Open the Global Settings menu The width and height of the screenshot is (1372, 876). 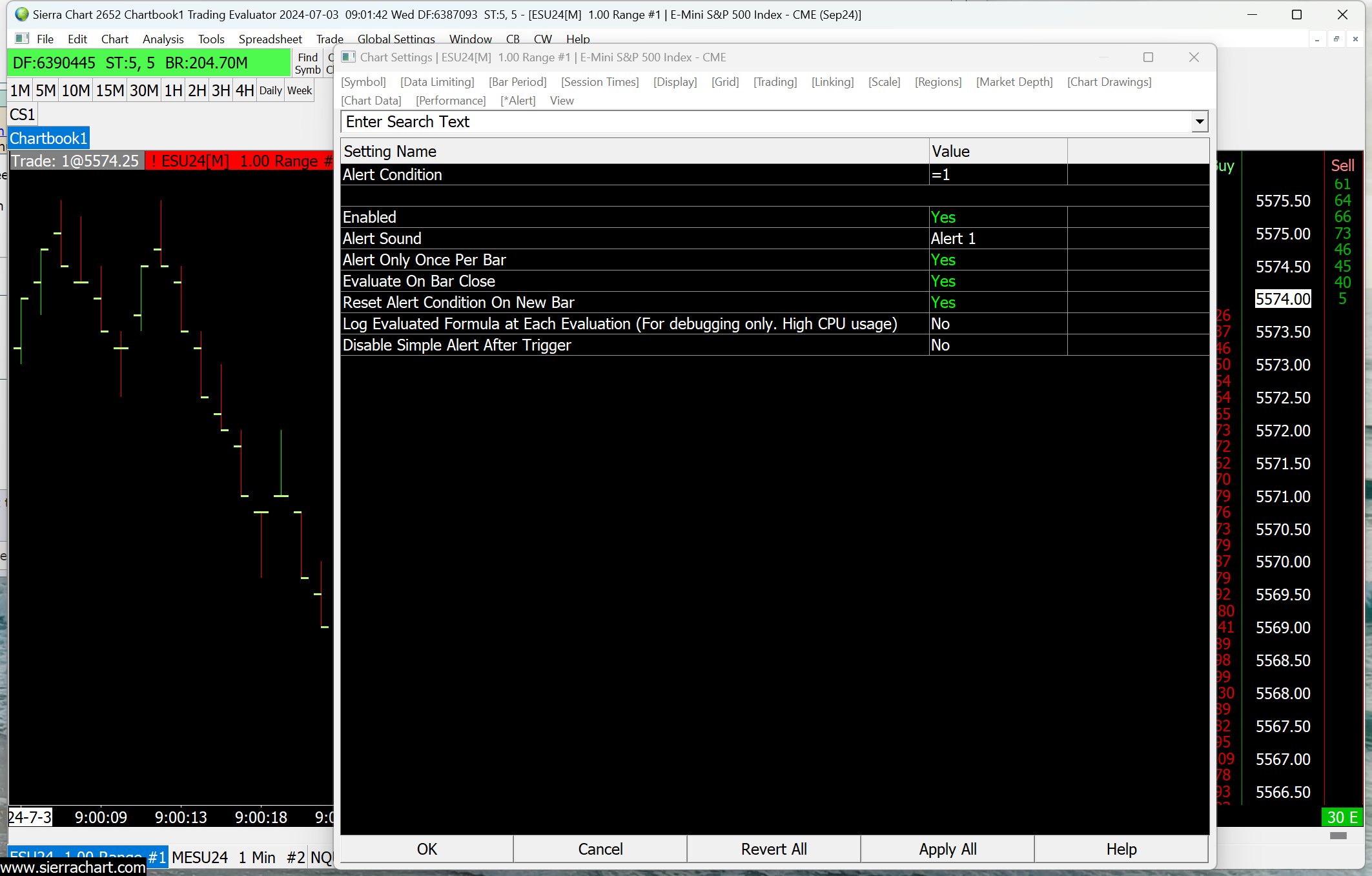[x=396, y=39]
